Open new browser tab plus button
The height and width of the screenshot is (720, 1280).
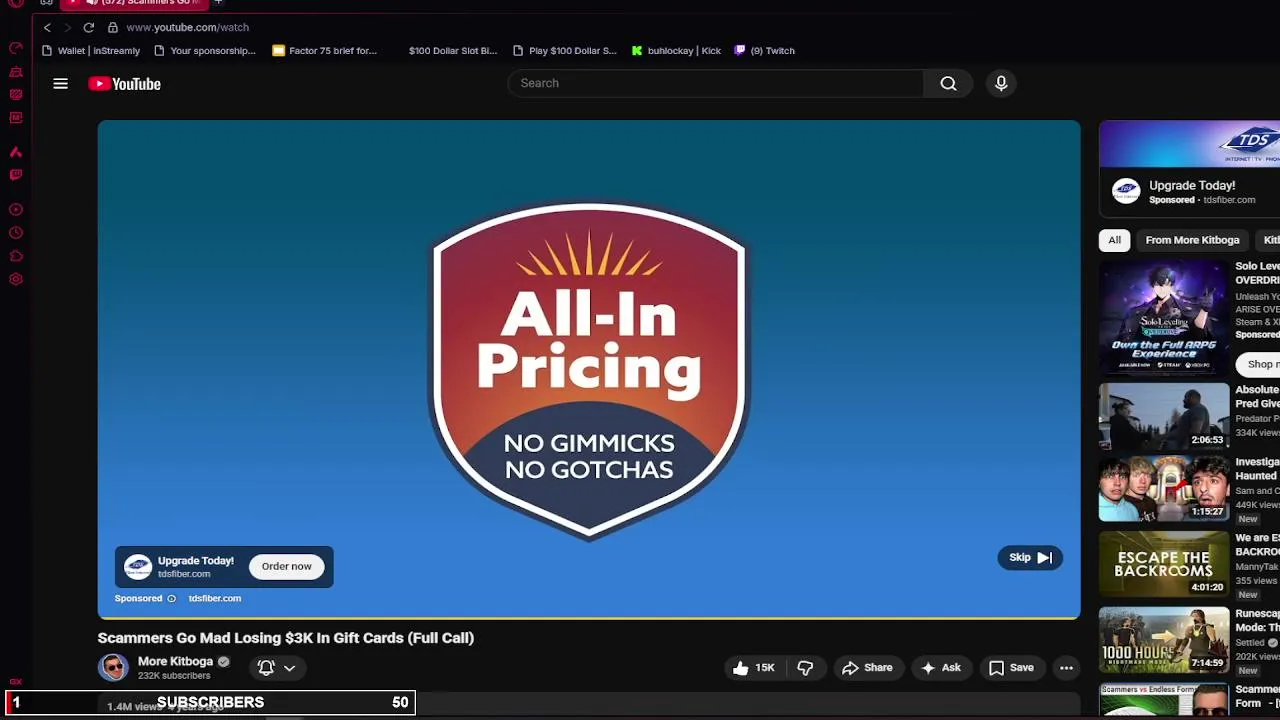coord(218,3)
